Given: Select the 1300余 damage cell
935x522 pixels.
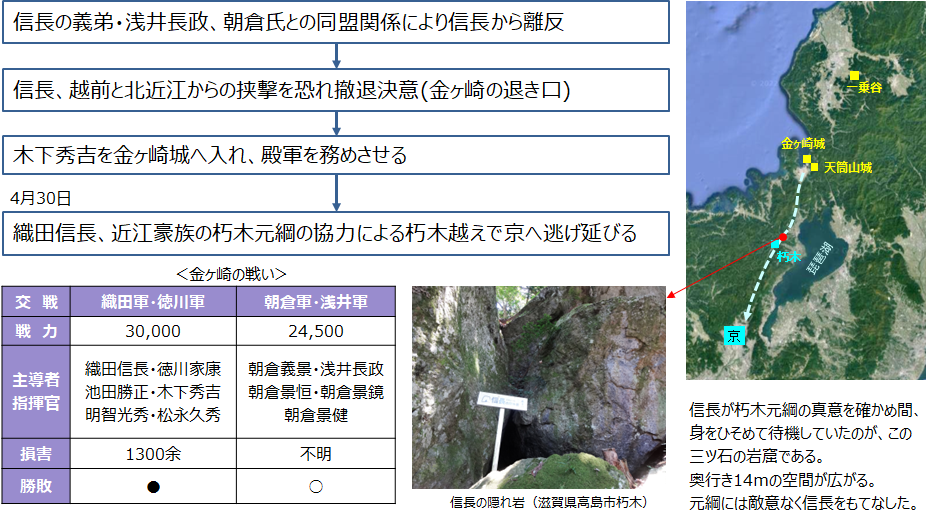Looking at the screenshot, I should point(153,454).
